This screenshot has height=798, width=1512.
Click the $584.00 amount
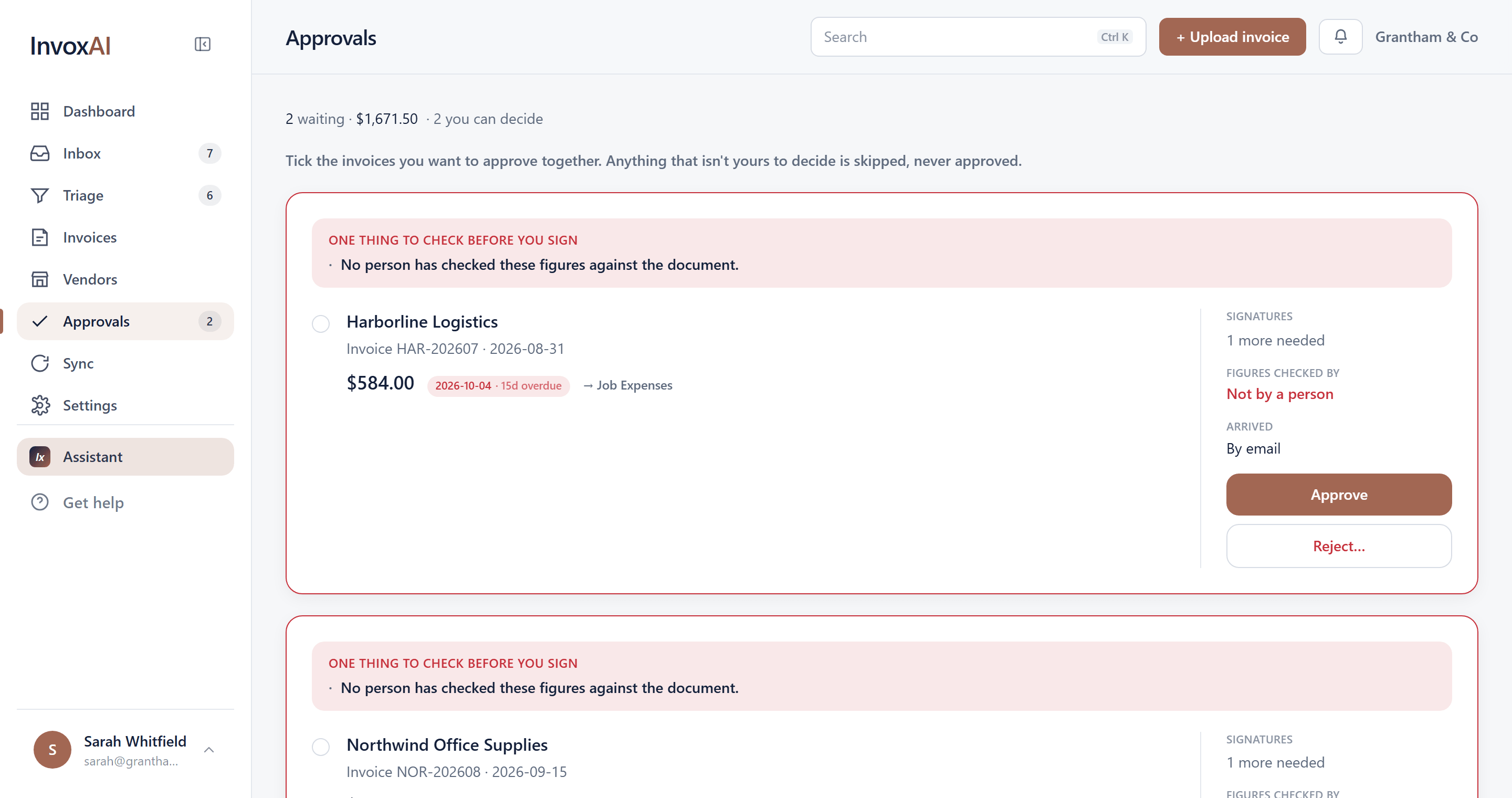click(380, 383)
